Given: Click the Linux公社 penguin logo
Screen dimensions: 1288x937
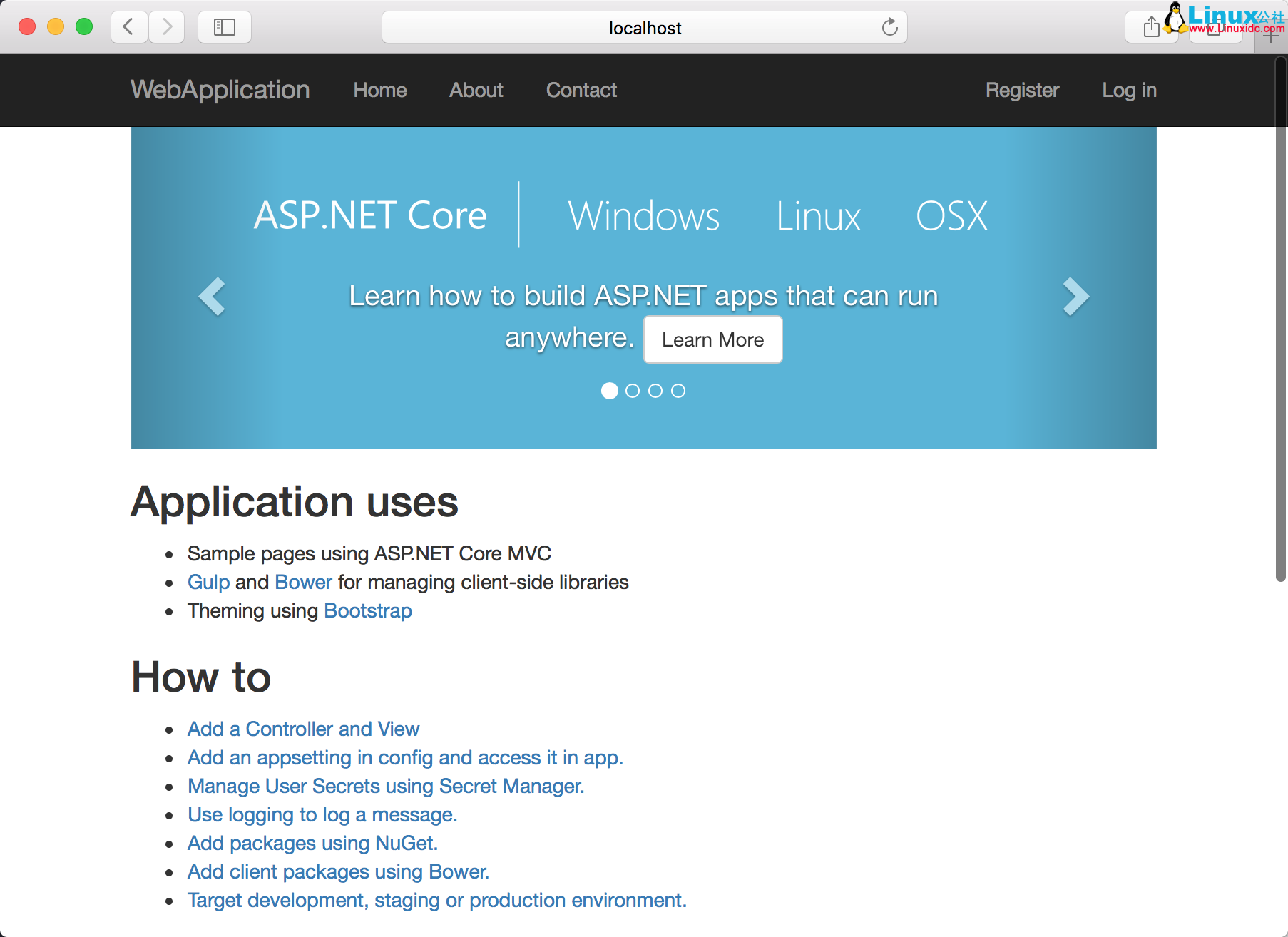Looking at the screenshot, I should coord(1175,20).
